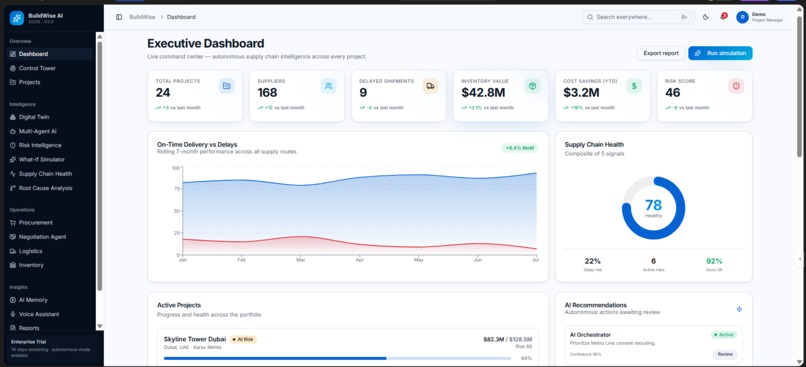
Task: Expand the right edge panel chevron
Action: click(x=800, y=260)
